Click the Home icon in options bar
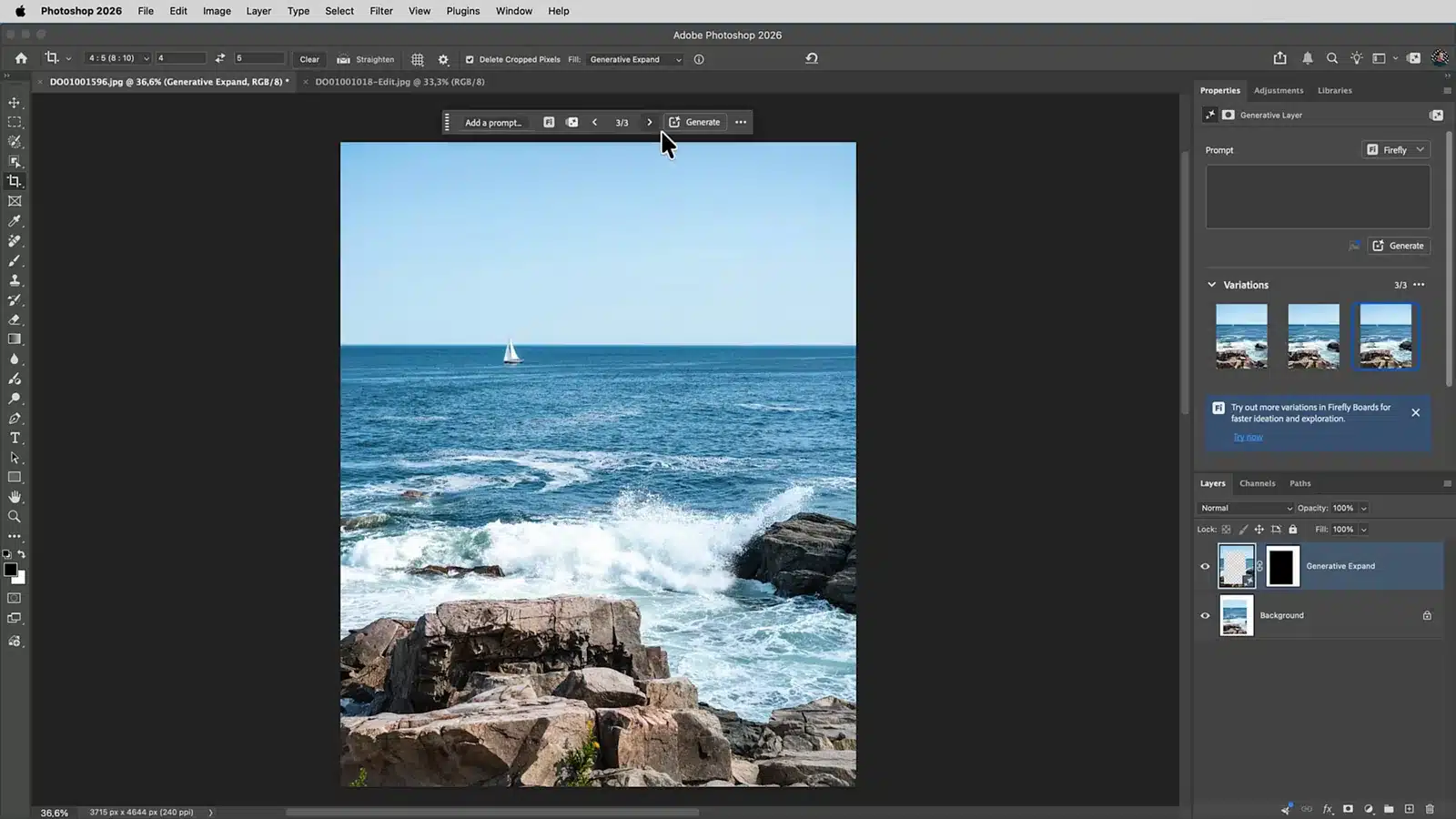Image resolution: width=1456 pixels, height=819 pixels. [21, 58]
